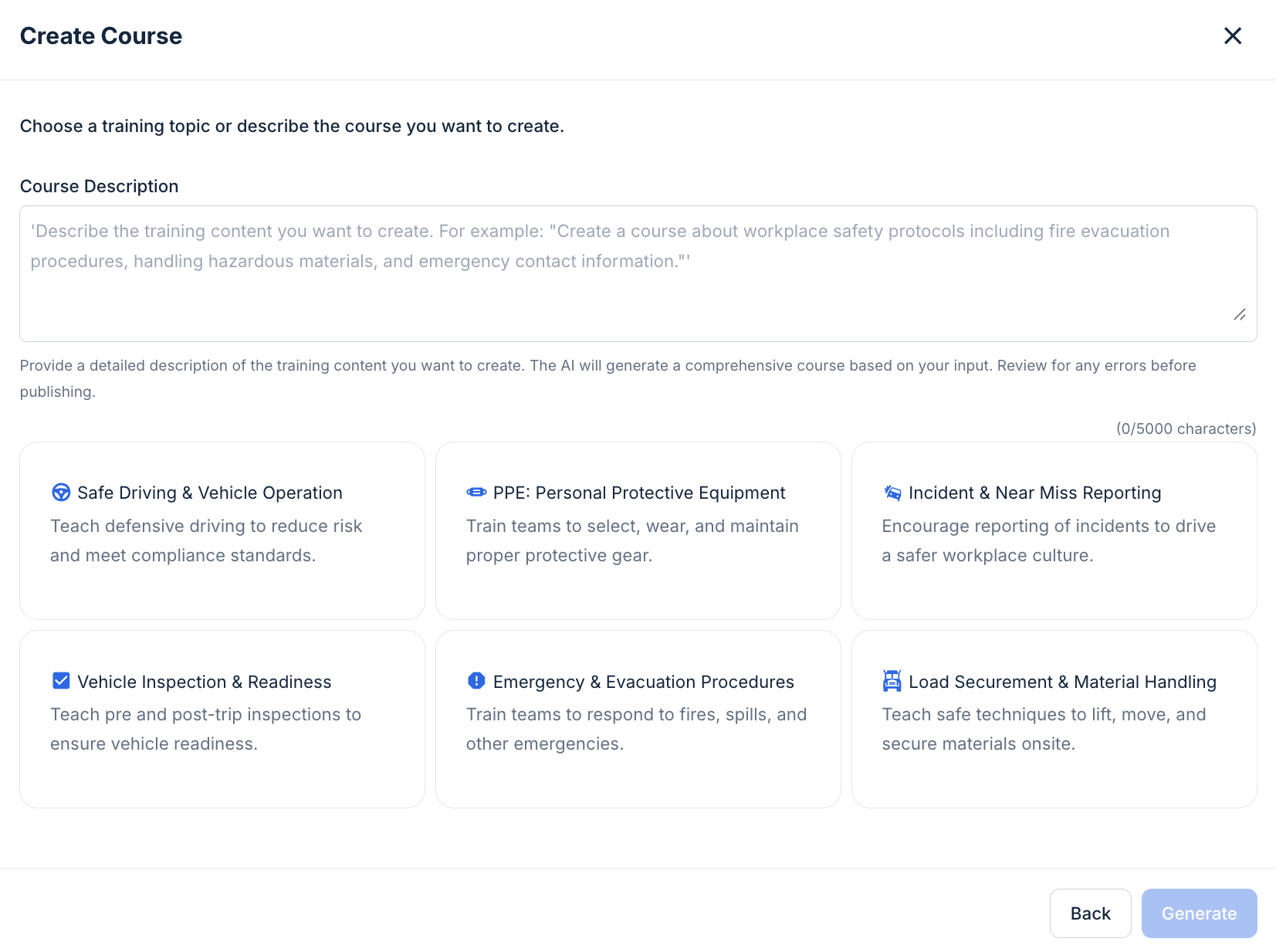
Task: Click the Emergency alert circle icon
Action: pyautogui.click(x=476, y=681)
